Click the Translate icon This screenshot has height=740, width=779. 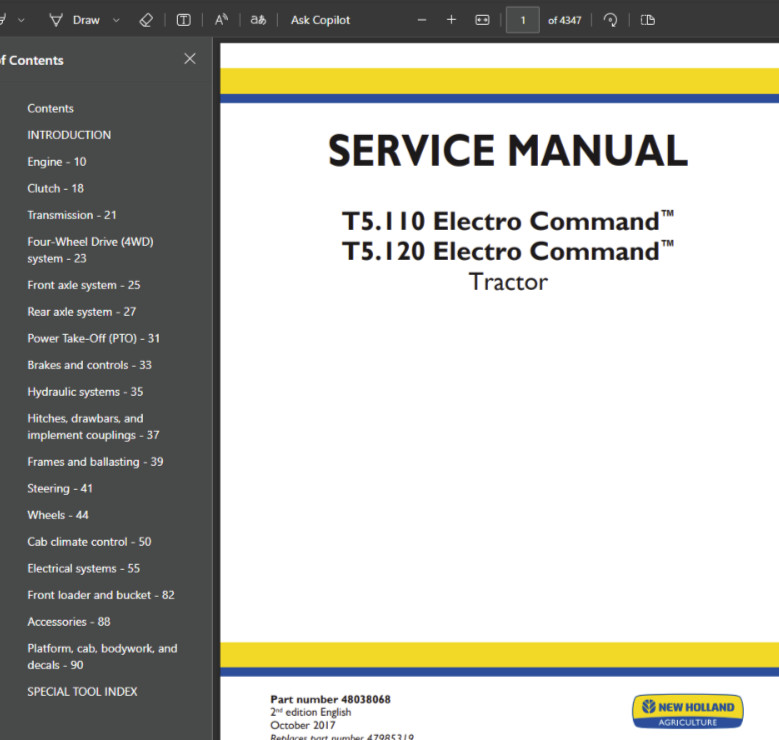pyautogui.click(x=258, y=20)
